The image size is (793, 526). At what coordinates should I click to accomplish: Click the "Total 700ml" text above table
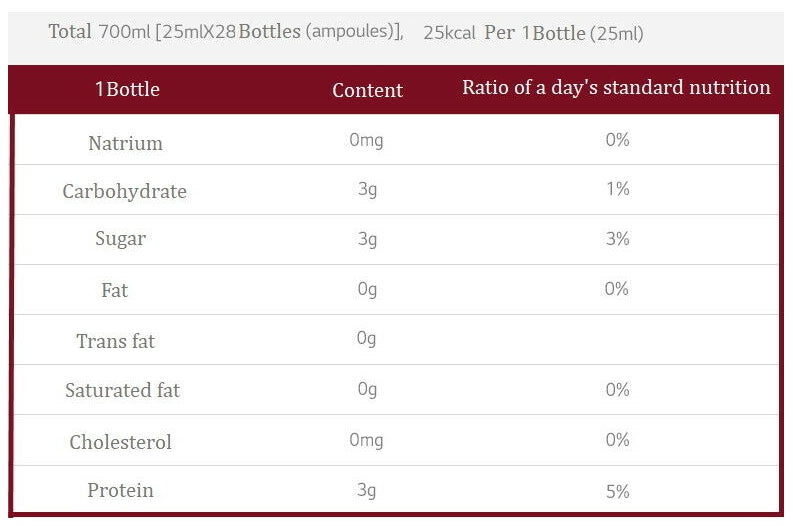click(95, 32)
